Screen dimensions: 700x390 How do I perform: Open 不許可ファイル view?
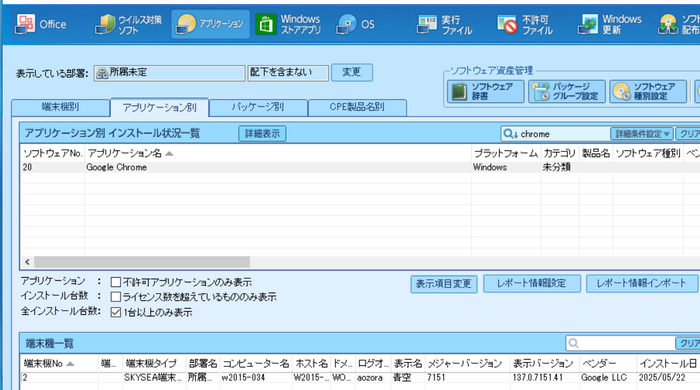[525, 24]
